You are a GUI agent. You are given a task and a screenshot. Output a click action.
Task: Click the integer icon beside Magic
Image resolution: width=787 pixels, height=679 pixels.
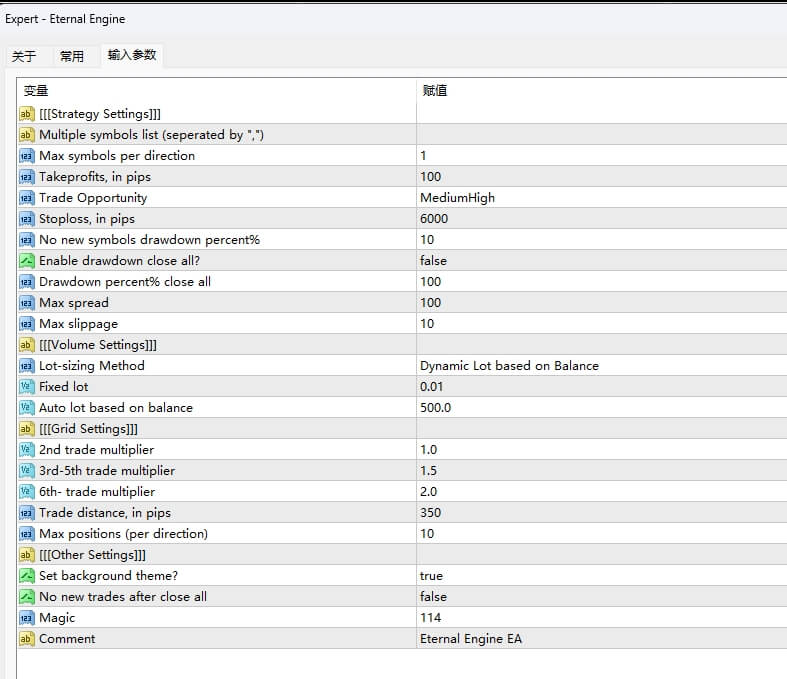tap(27, 618)
